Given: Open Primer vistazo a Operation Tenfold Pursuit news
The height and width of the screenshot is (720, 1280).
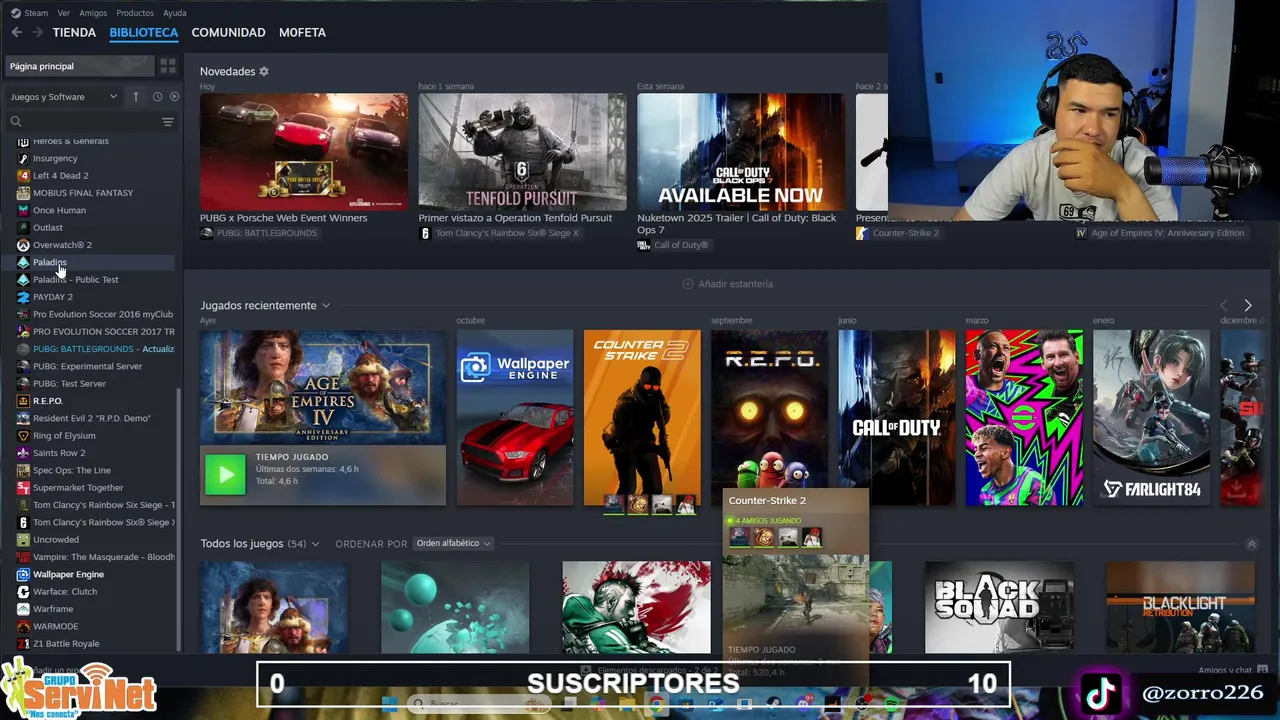Looking at the screenshot, I should pyautogui.click(x=522, y=152).
